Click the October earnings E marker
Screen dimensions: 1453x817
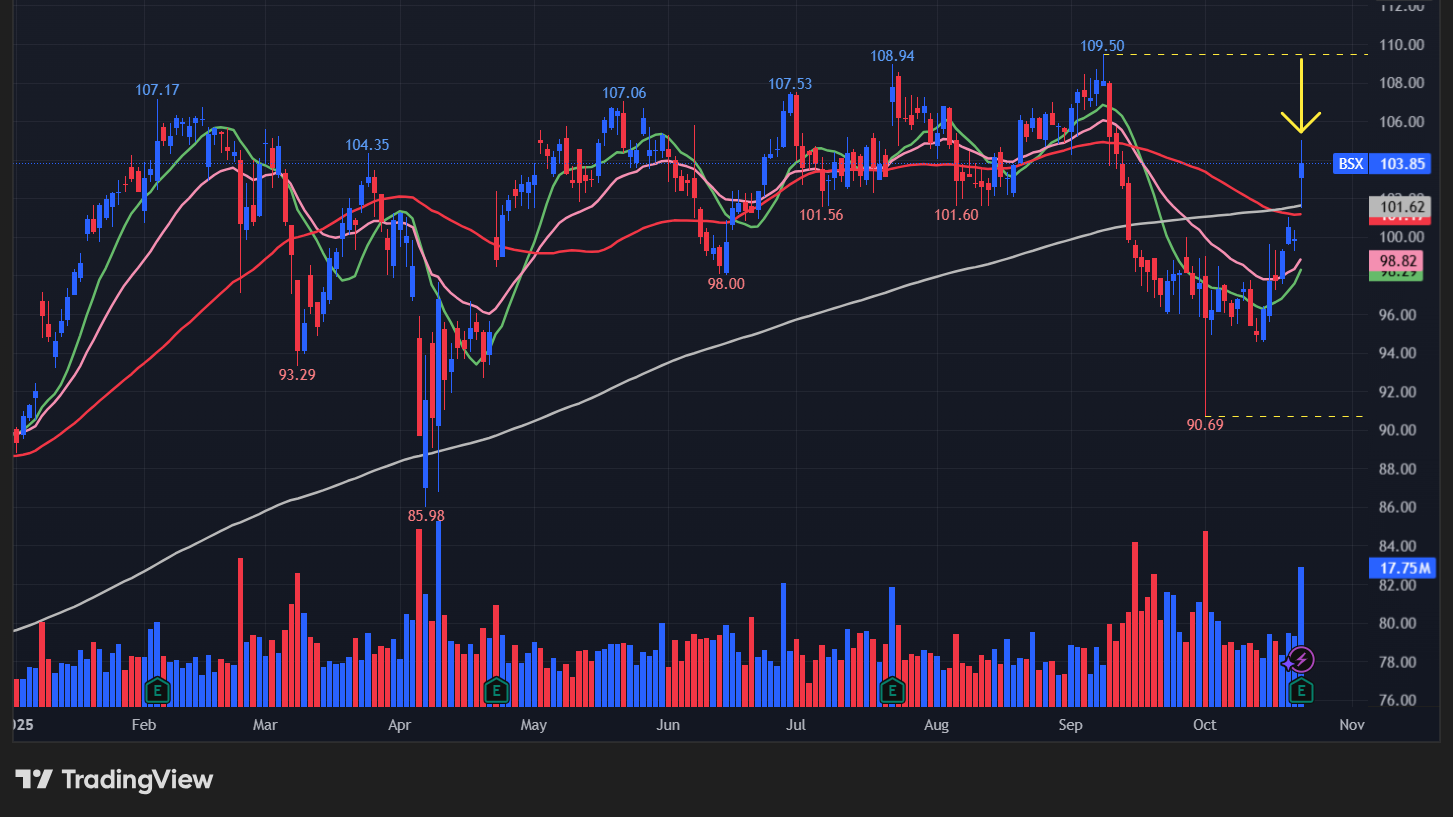click(1301, 689)
